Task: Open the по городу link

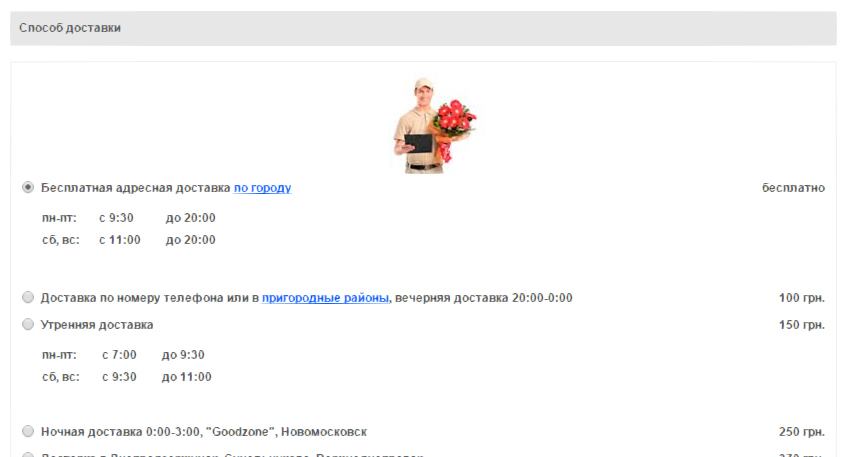Action: [262, 188]
